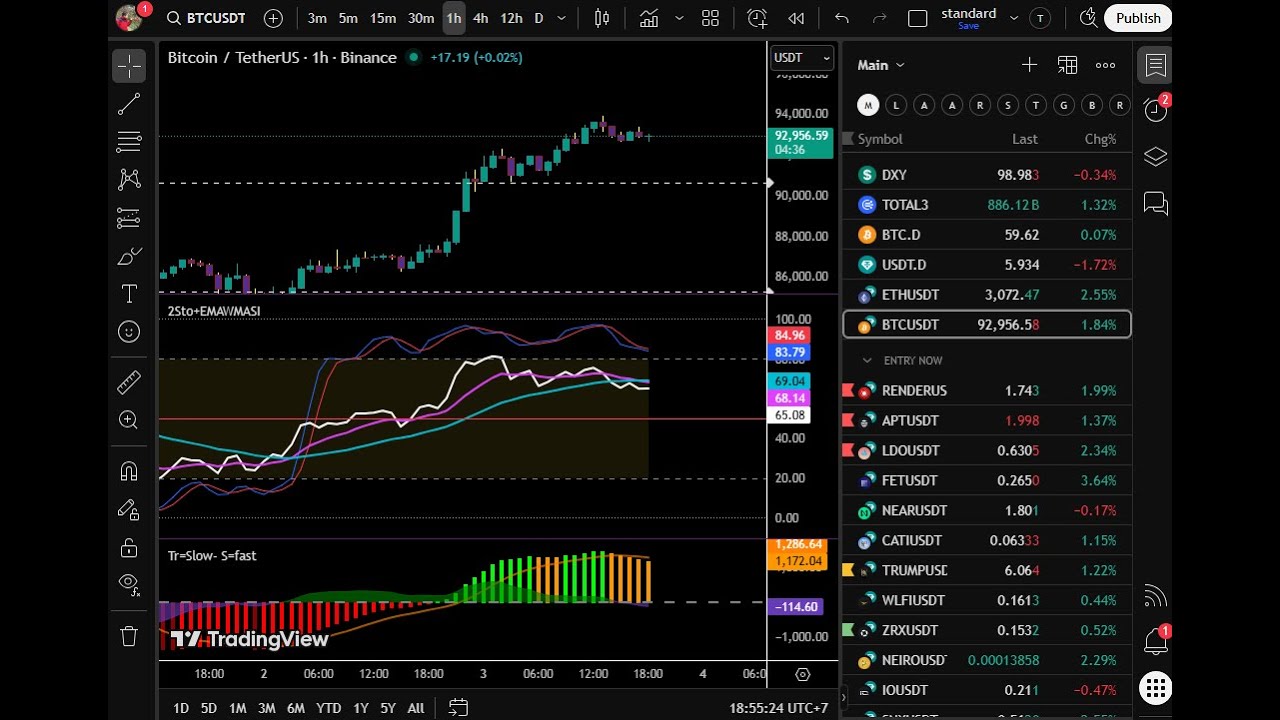Remove objects with trash icon
Screen dimensions: 1280x720
tap(129, 636)
